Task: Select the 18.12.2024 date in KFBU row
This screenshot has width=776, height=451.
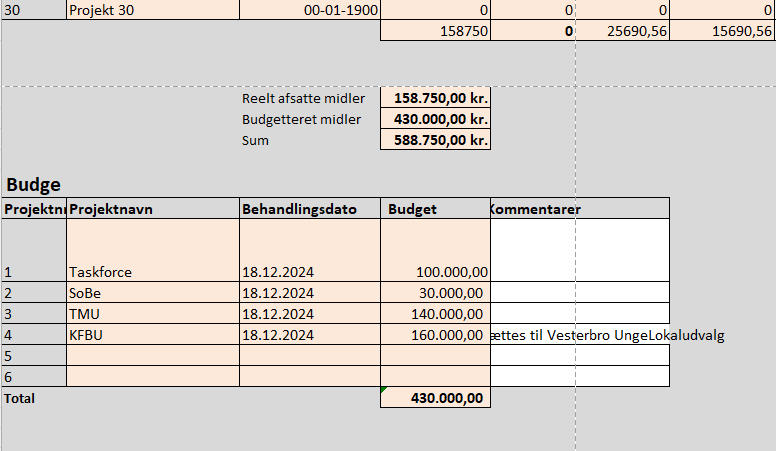Action: click(310, 335)
